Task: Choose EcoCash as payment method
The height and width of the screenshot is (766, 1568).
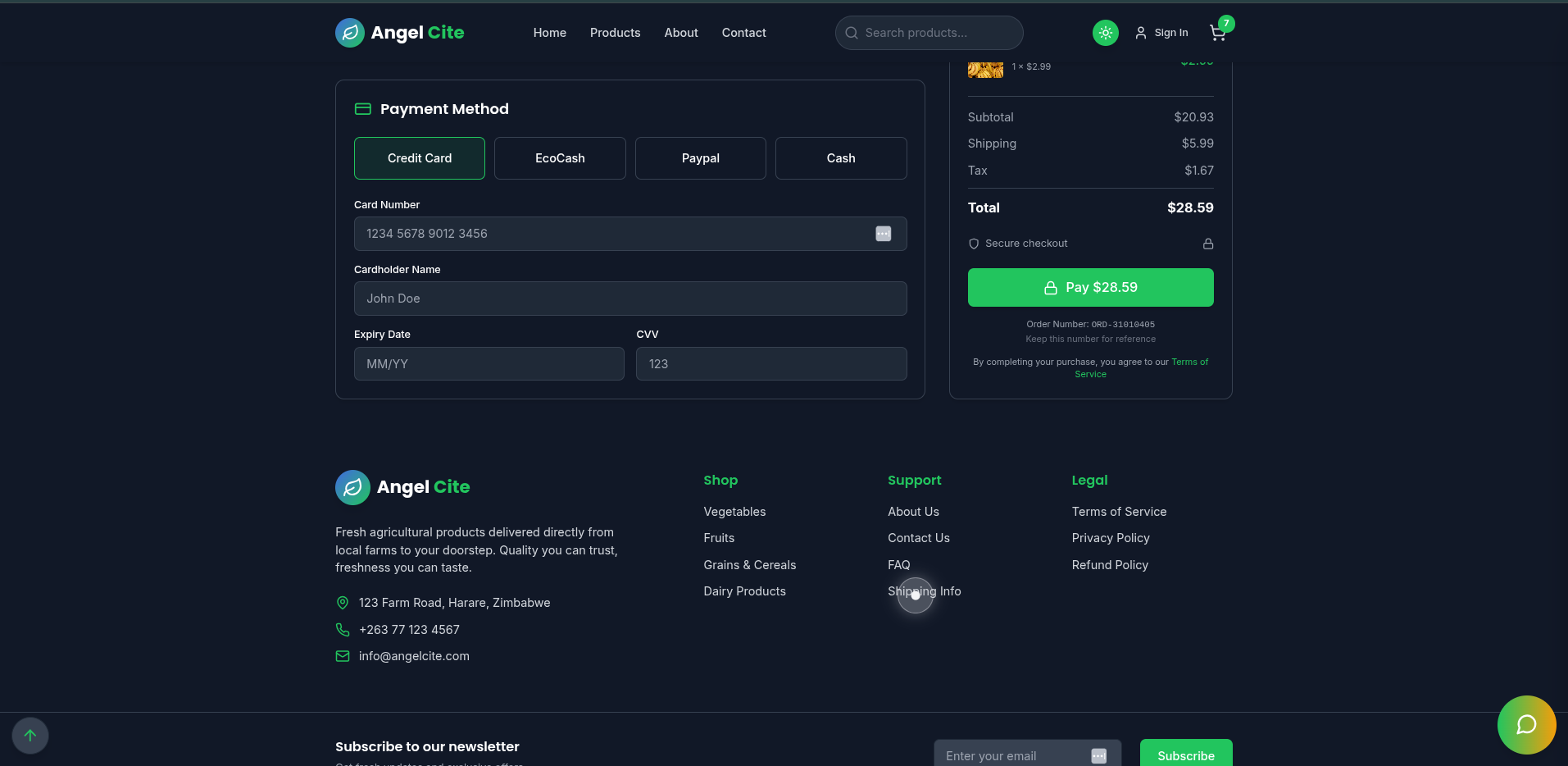Action: pos(560,158)
